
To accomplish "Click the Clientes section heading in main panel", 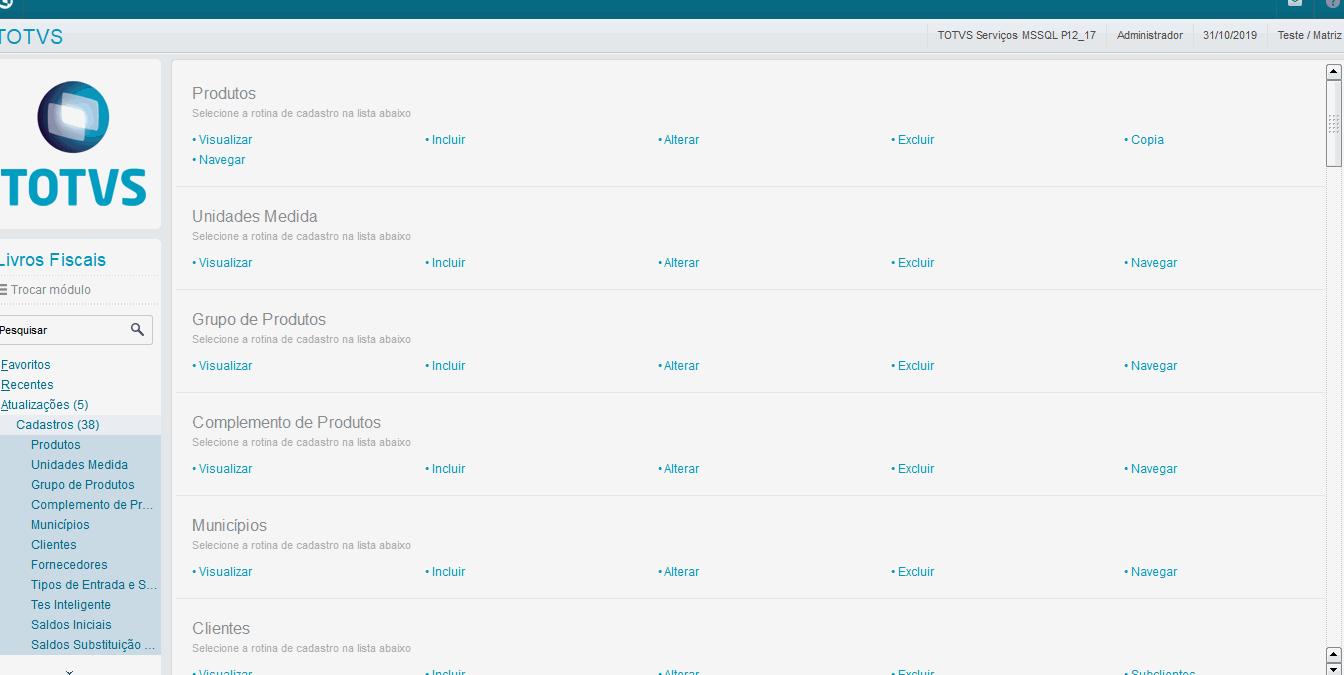I will coord(221,629).
